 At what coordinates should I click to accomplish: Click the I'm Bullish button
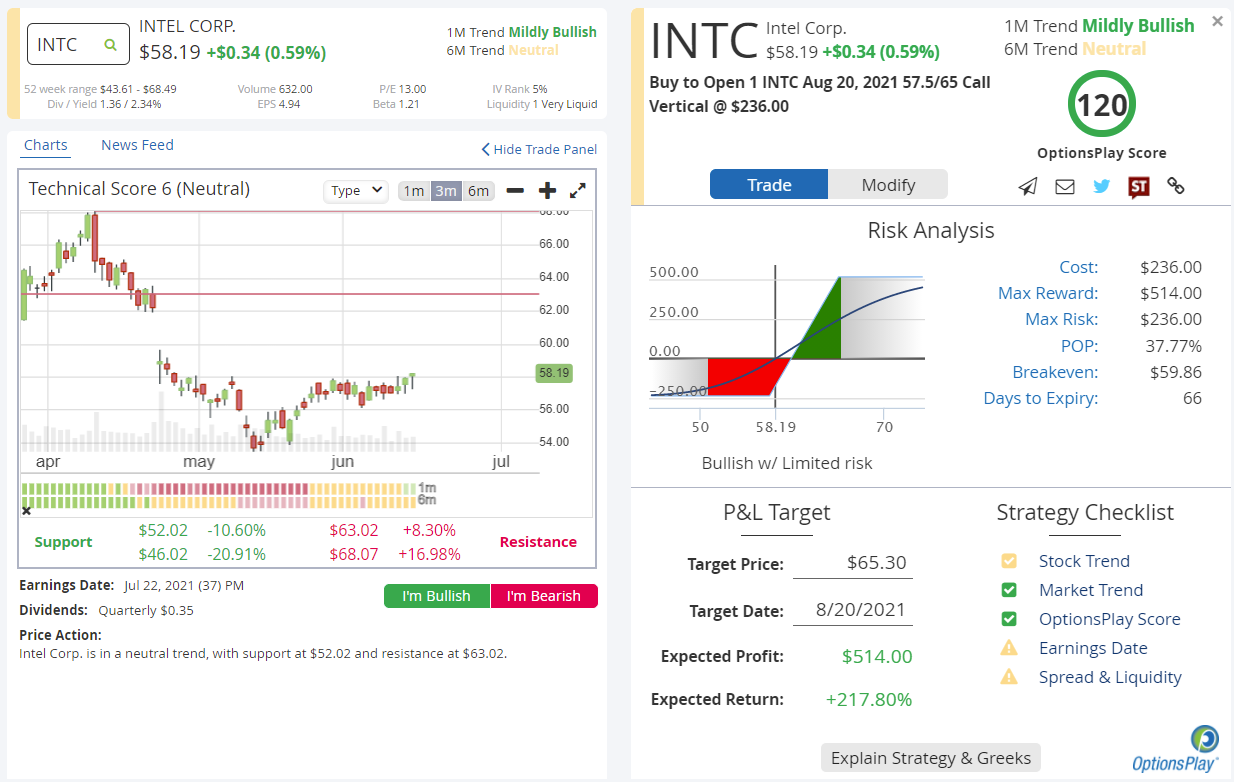[x=436, y=596]
